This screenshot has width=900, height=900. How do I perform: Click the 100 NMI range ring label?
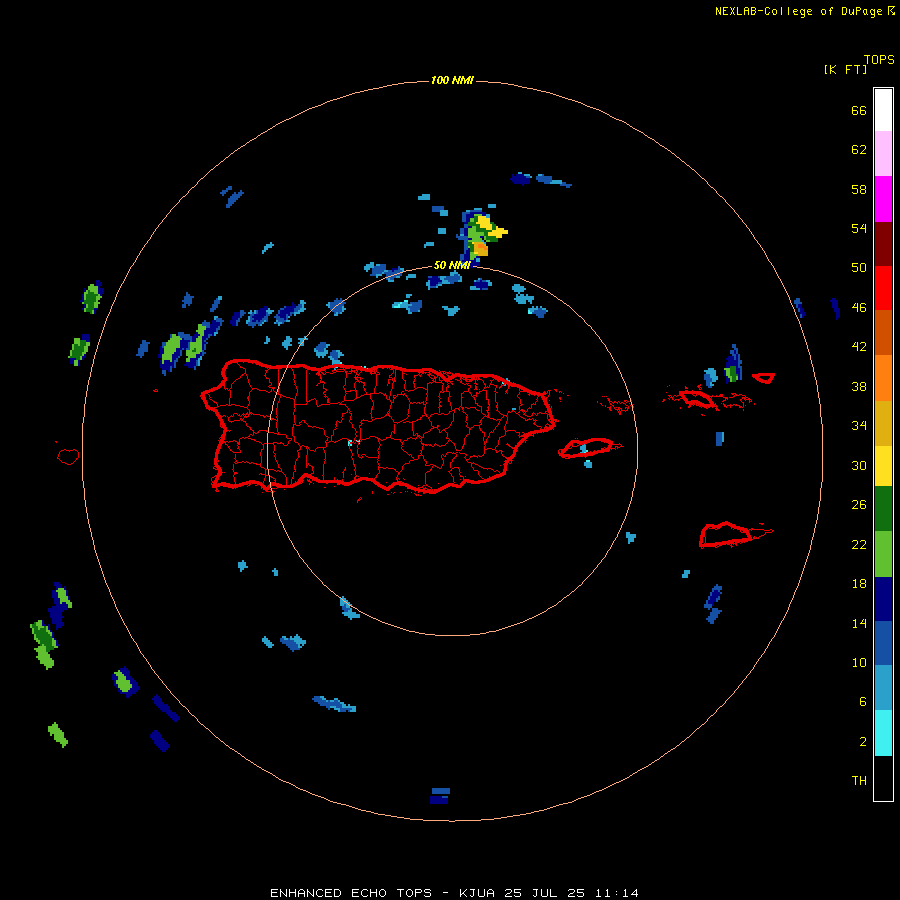pos(452,80)
